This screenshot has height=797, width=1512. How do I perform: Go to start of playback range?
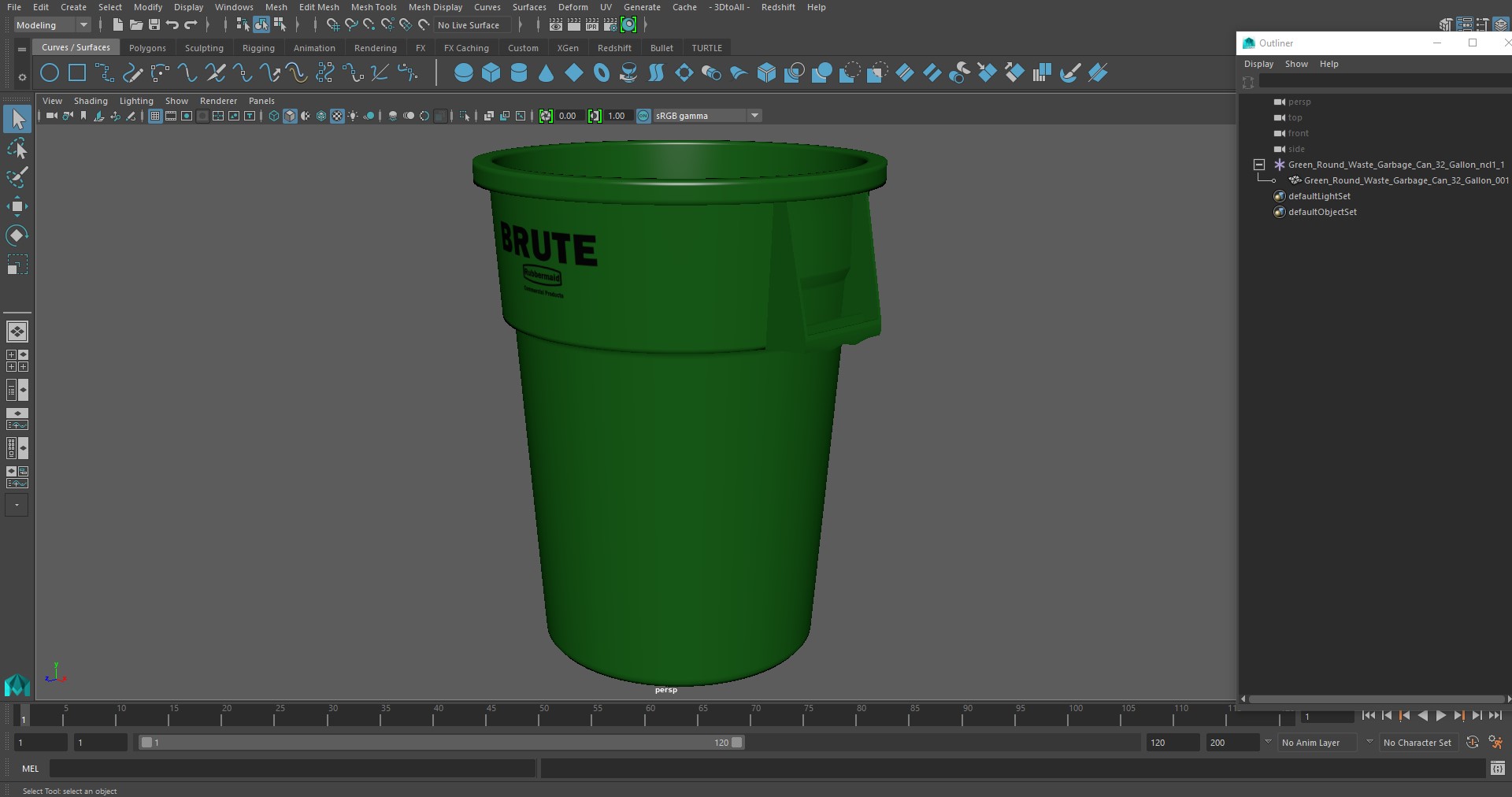1368,716
